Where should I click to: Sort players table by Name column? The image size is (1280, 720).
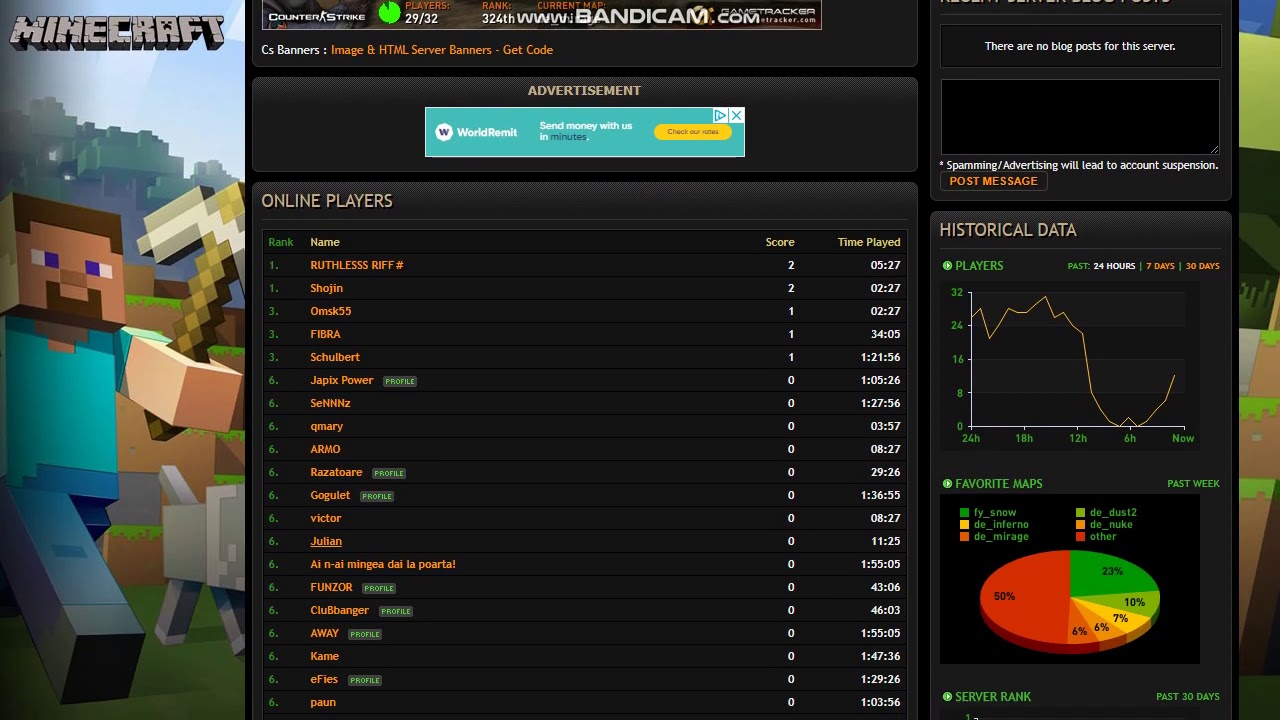coord(325,242)
